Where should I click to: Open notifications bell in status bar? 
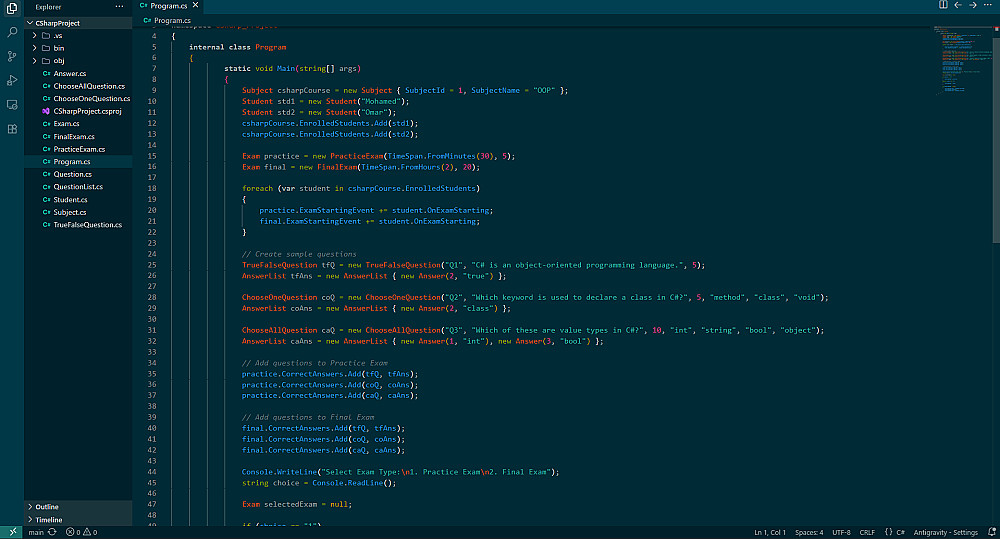coord(991,532)
